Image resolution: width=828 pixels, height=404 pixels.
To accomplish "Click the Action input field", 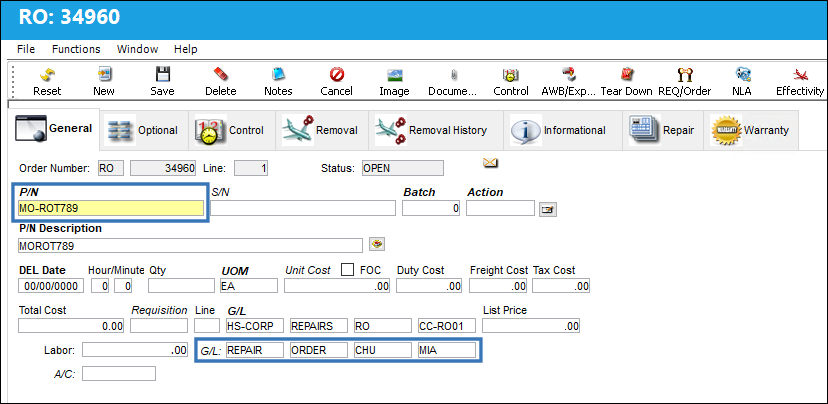I will pyautogui.click(x=501, y=208).
